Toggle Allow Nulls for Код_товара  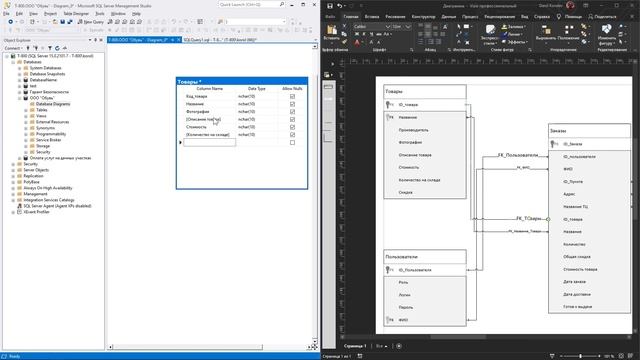click(x=292, y=96)
